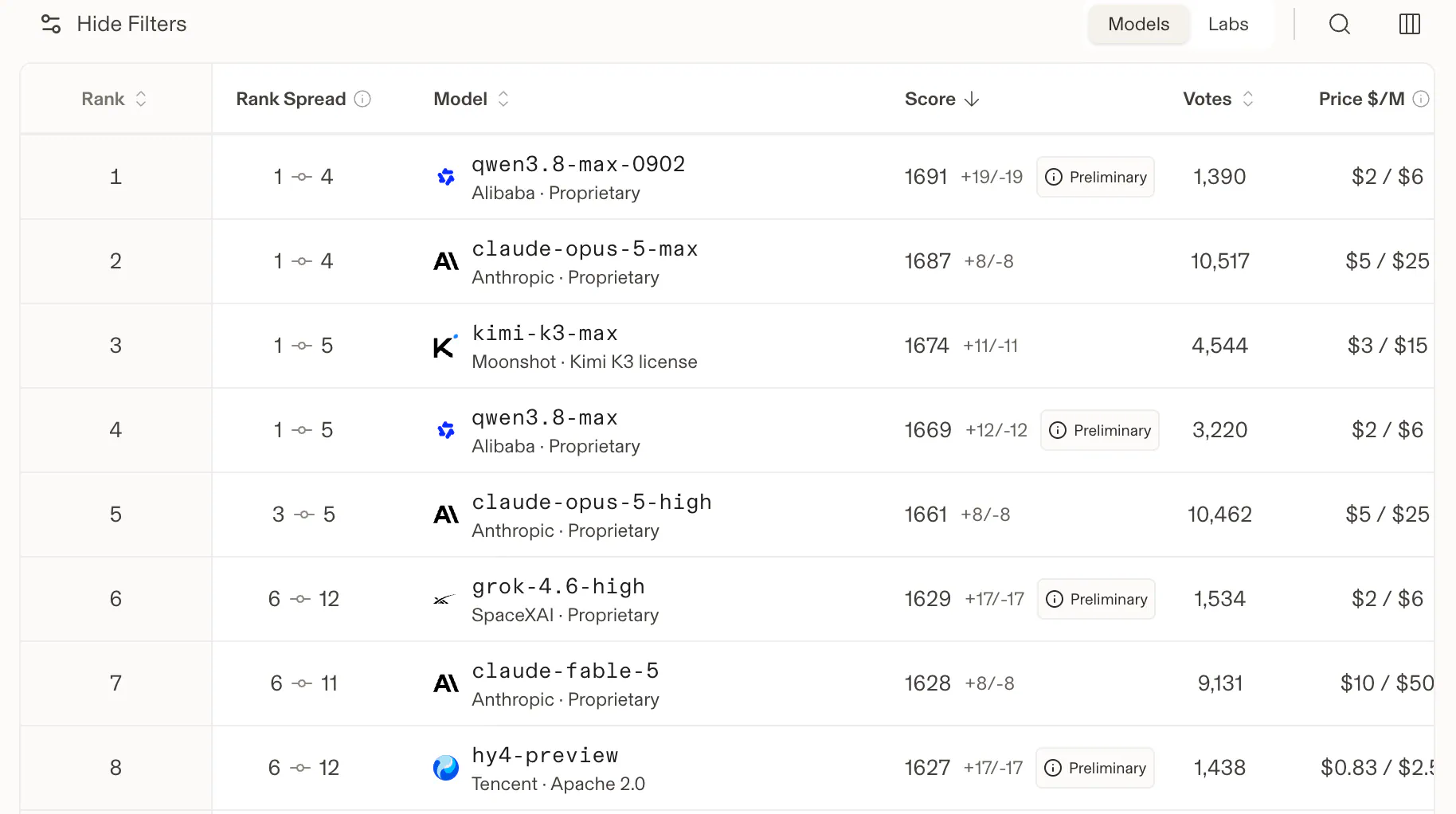The width and height of the screenshot is (1456, 814).
Task: Click the score value 1674
Action: point(926,346)
